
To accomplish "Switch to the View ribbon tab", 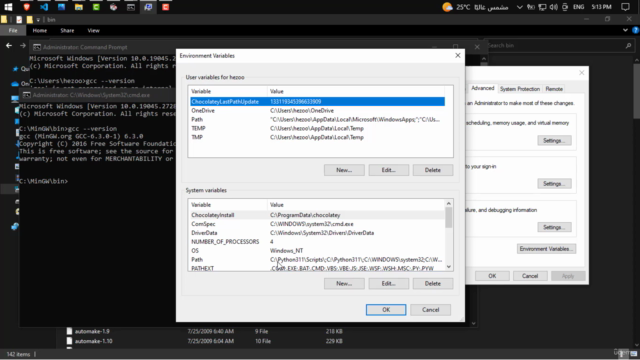I will 93,31.
